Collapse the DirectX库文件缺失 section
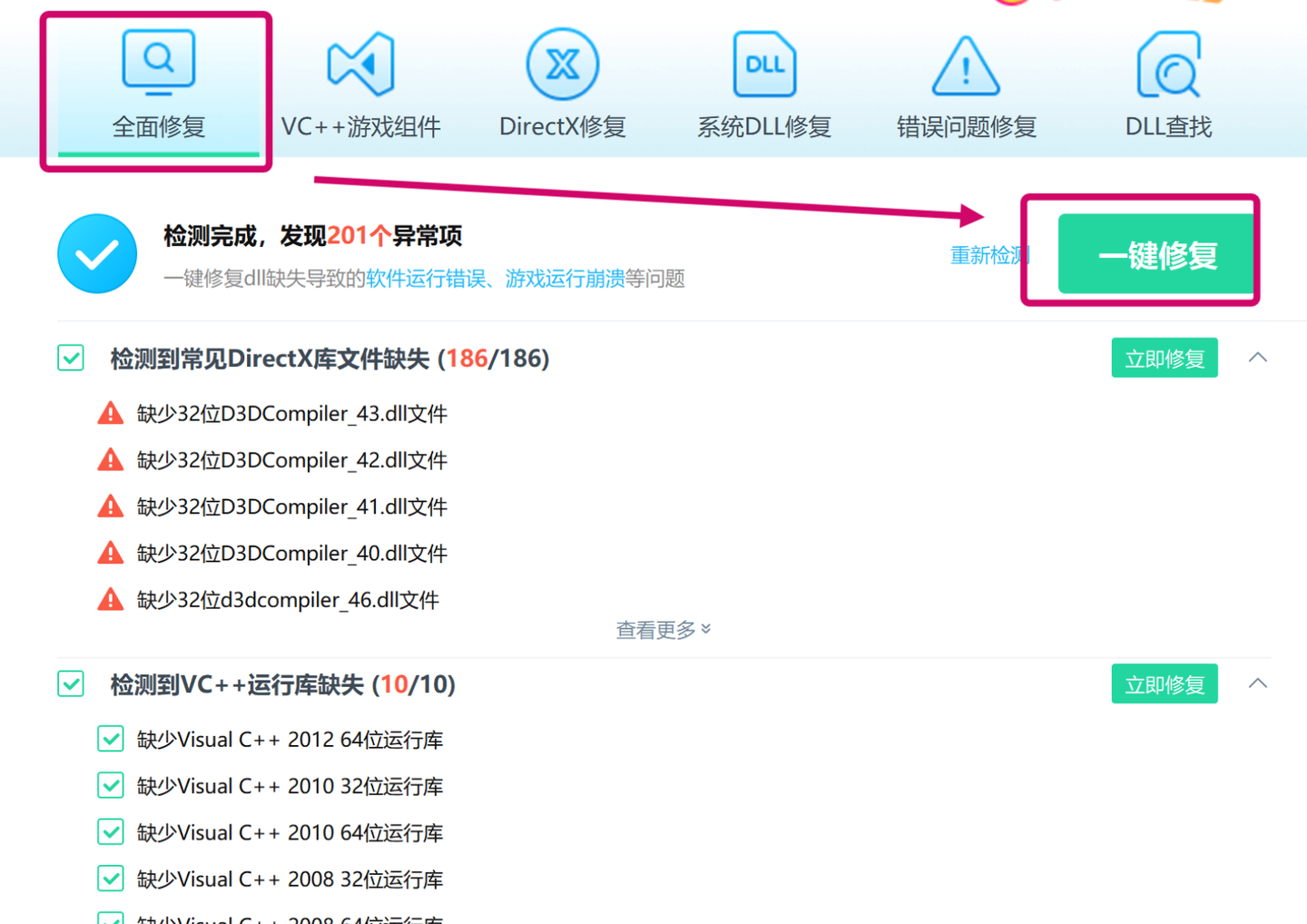The image size is (1307, 924). pyautogui.click(x=1258, y=357)
